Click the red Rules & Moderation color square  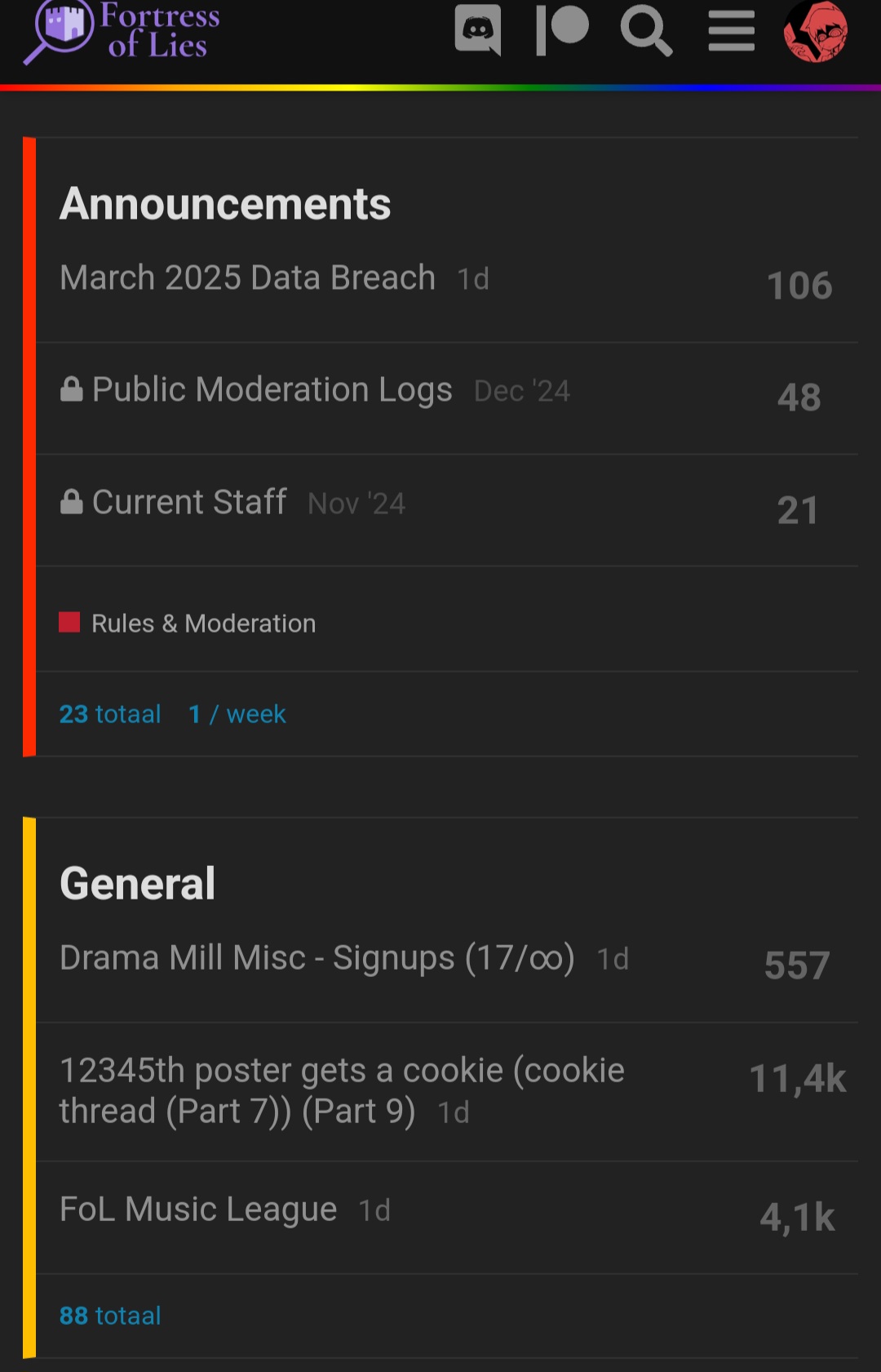tap(69, 623)
